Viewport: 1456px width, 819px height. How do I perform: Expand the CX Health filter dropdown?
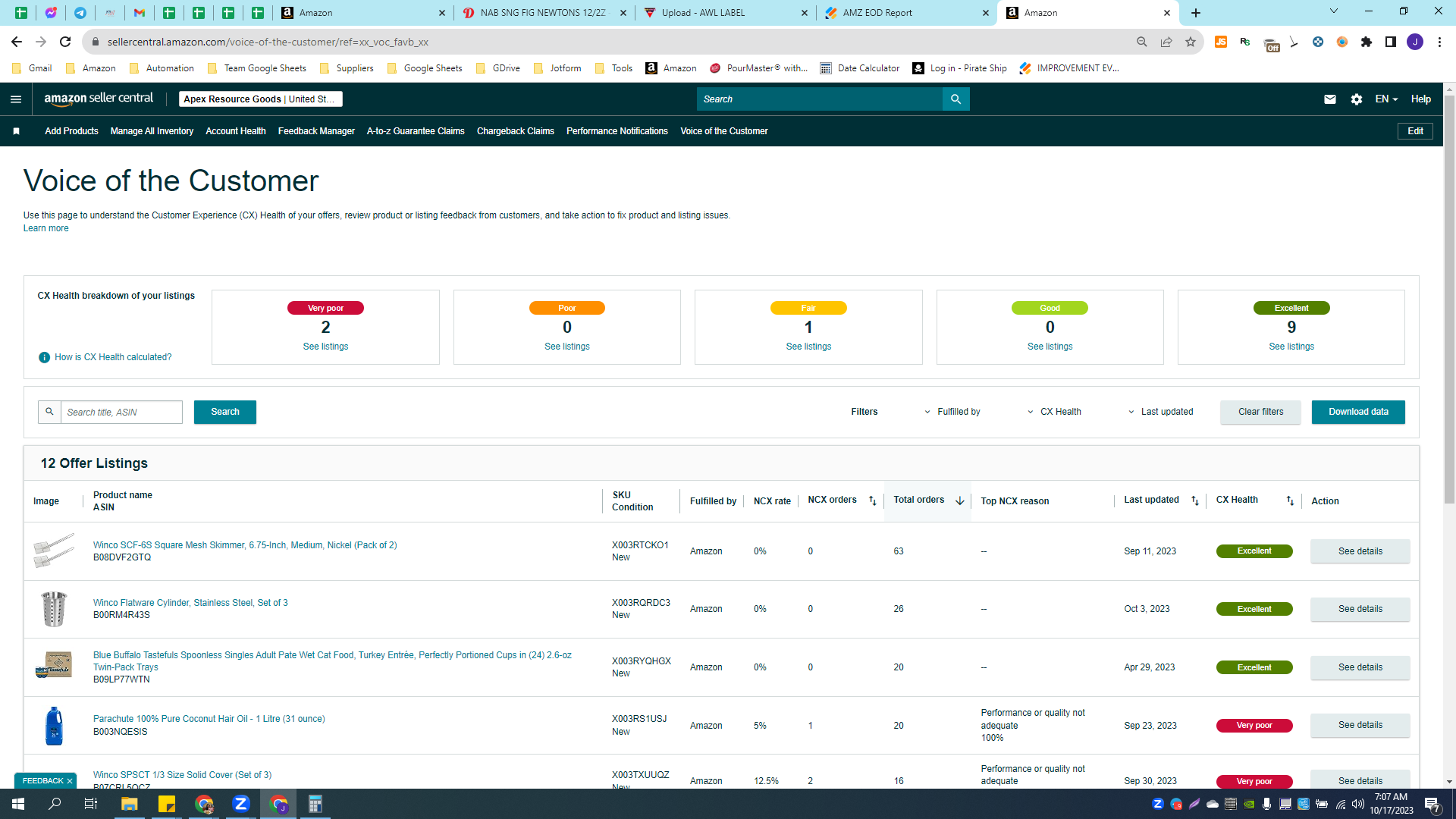click(x=1054, y=412)
